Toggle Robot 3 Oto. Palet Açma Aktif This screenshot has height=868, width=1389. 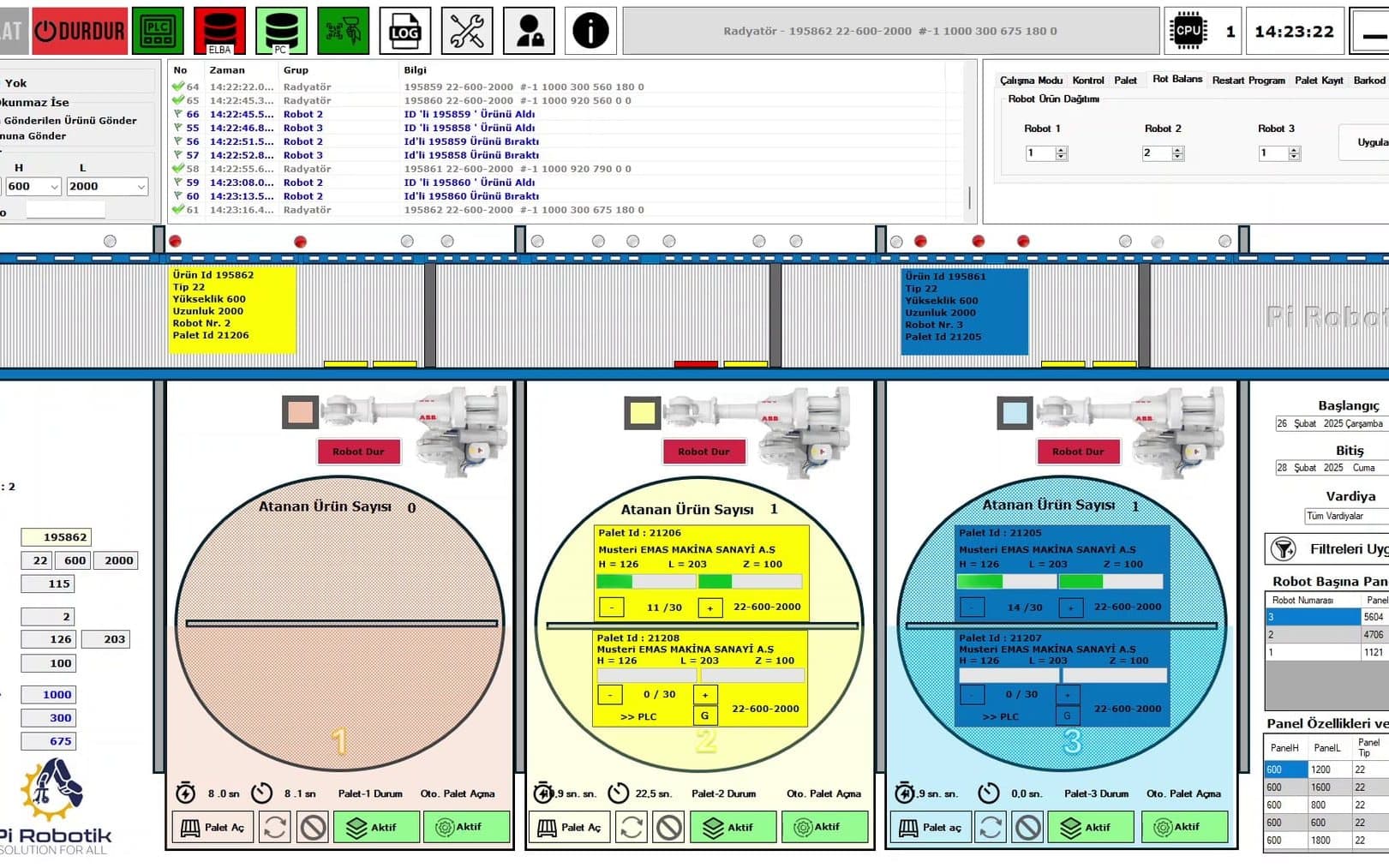1184,827
